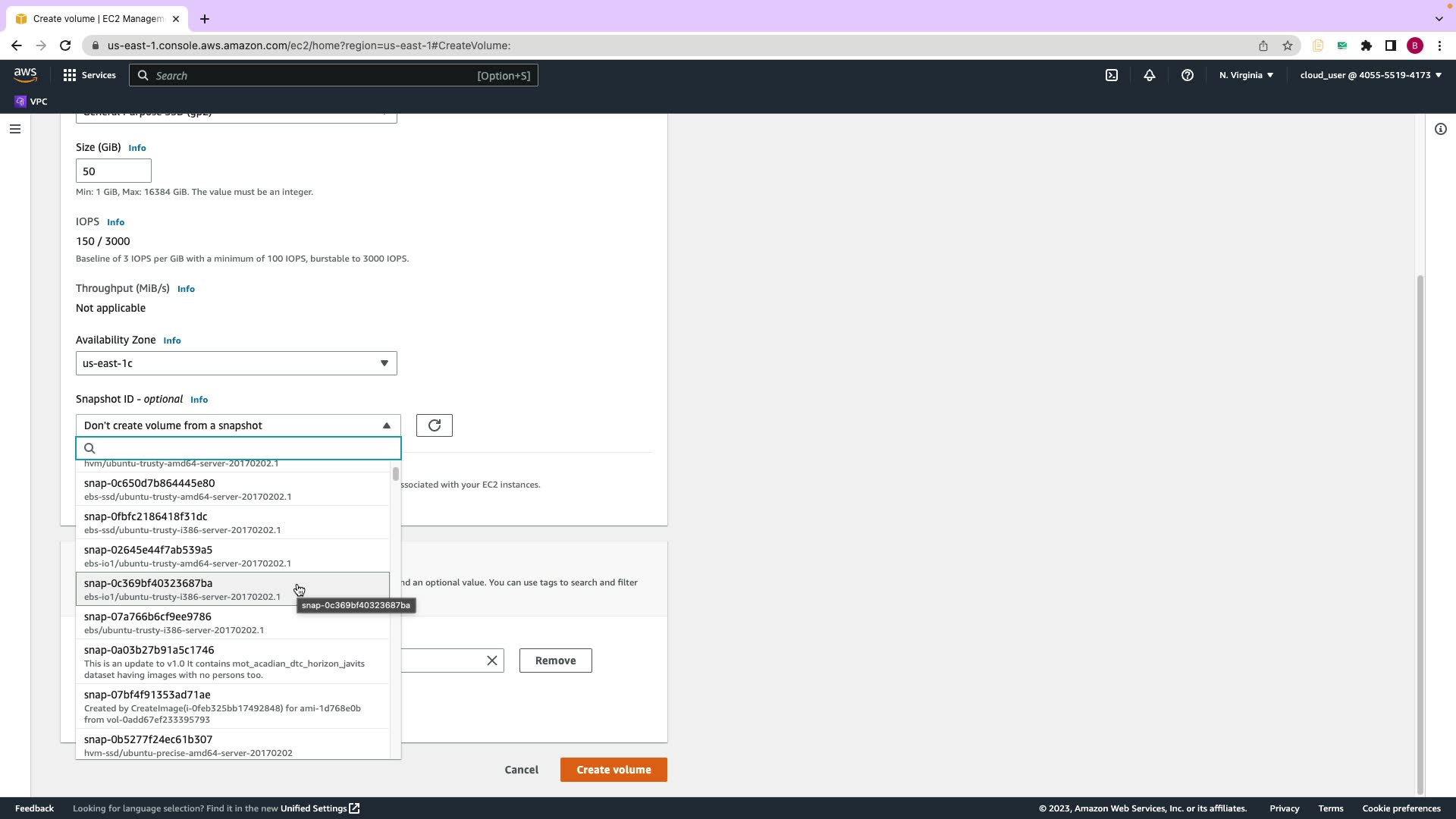Click the snapshot list refresh button
The height and width of the screenshot is (819, 1456).
click(434, 425)
